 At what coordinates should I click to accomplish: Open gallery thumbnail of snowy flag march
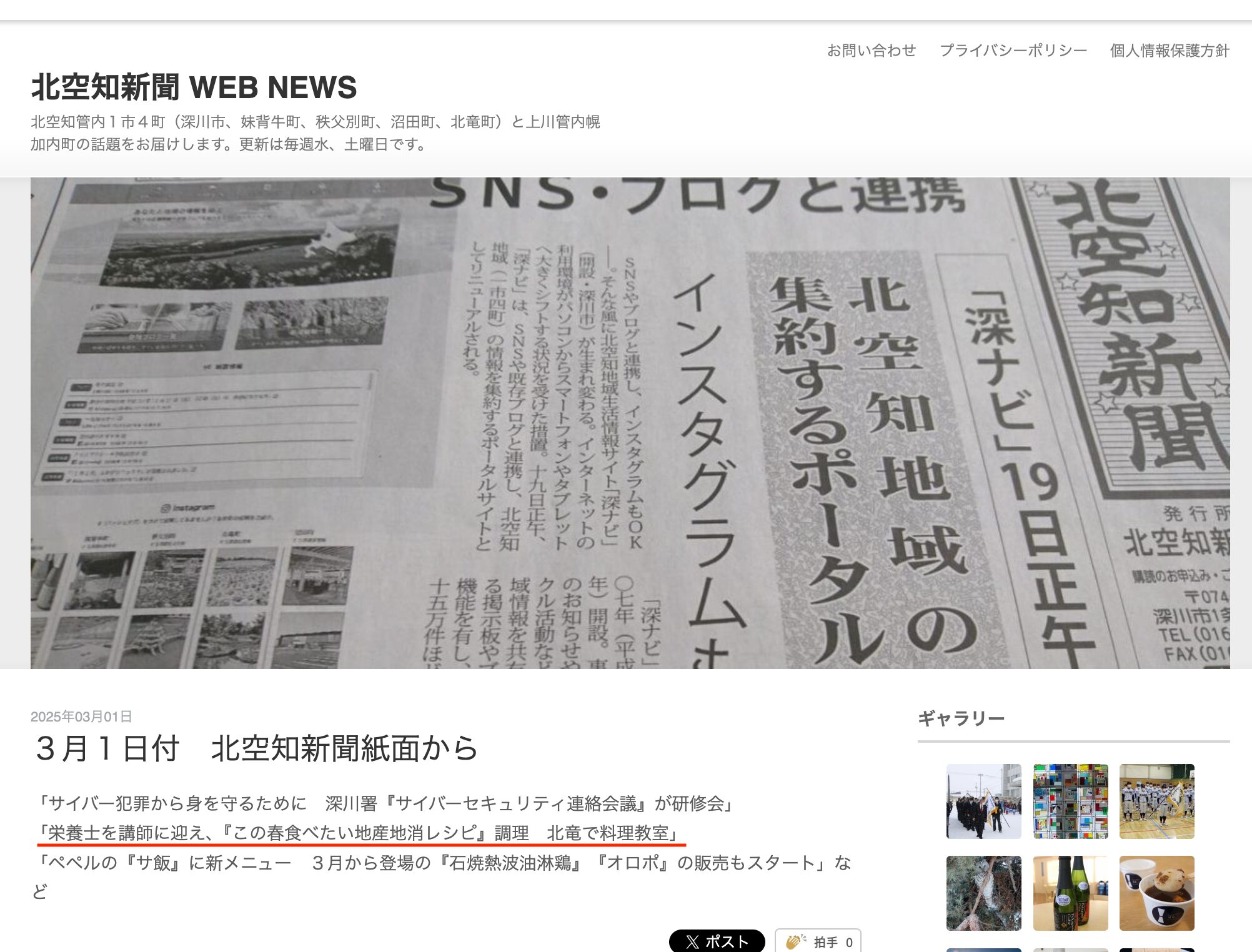tap(983, 801)
